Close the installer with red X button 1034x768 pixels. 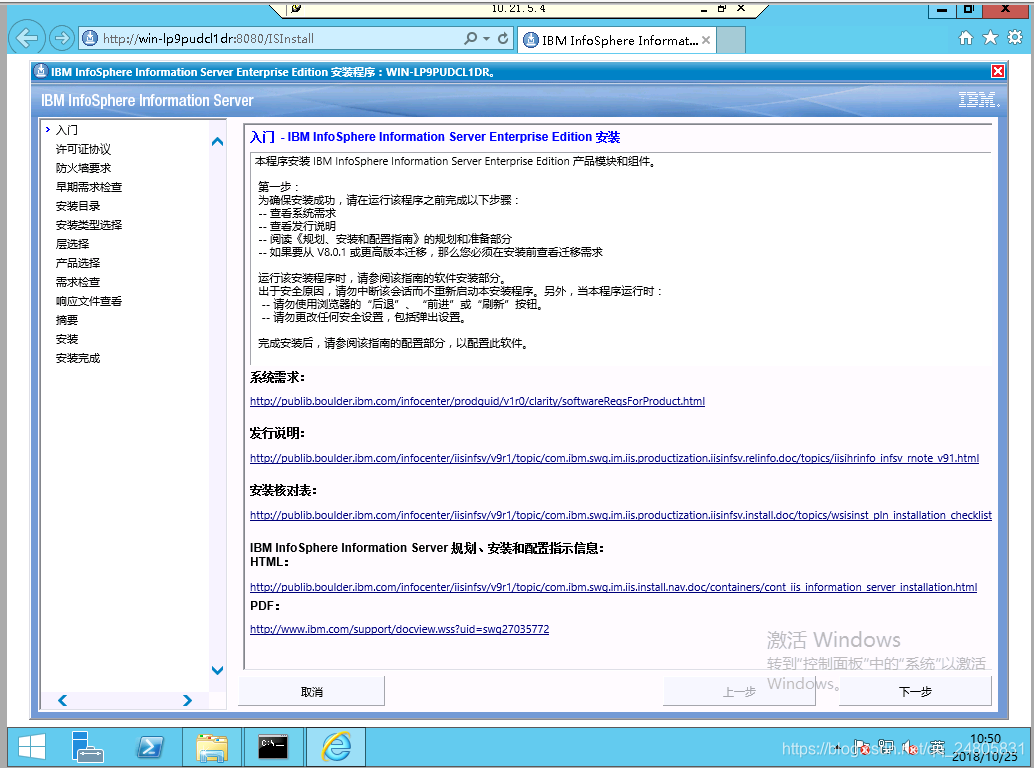pyautogui.click(x=998, y=71)
